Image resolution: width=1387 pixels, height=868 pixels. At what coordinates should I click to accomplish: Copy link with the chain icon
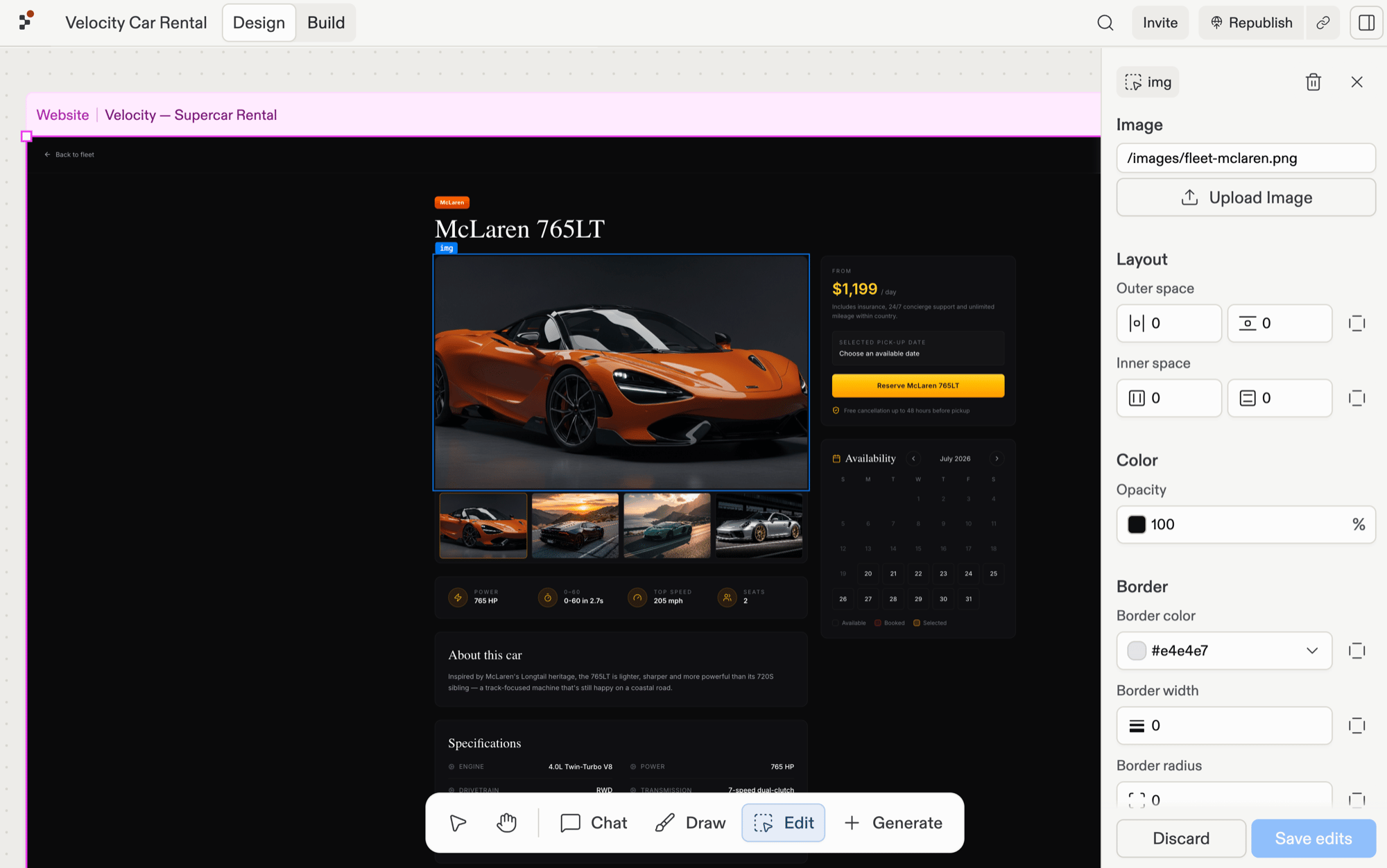(x=1323, y=23)
